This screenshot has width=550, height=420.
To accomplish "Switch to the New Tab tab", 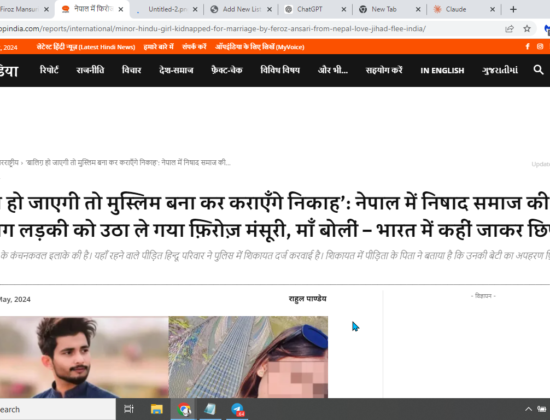I will pos(384,9).
